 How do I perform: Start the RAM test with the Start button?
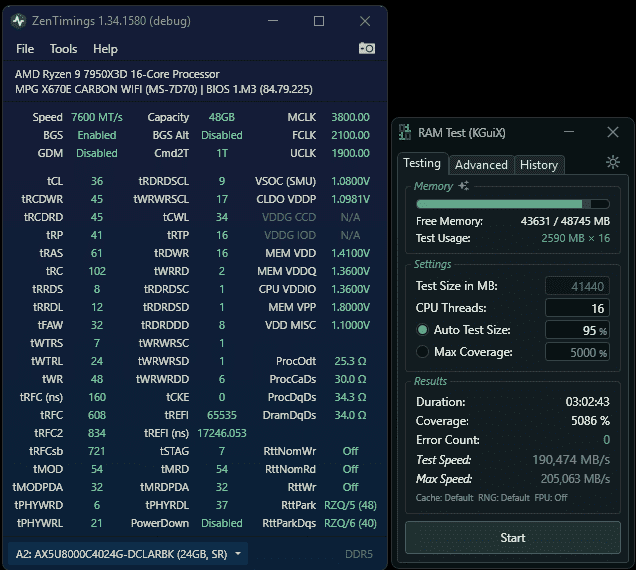point(513,538)
